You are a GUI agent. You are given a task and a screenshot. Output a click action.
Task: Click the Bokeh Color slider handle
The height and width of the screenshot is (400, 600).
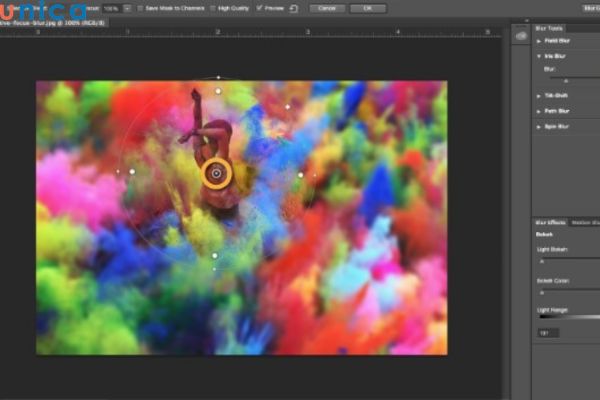click(542, 293)
